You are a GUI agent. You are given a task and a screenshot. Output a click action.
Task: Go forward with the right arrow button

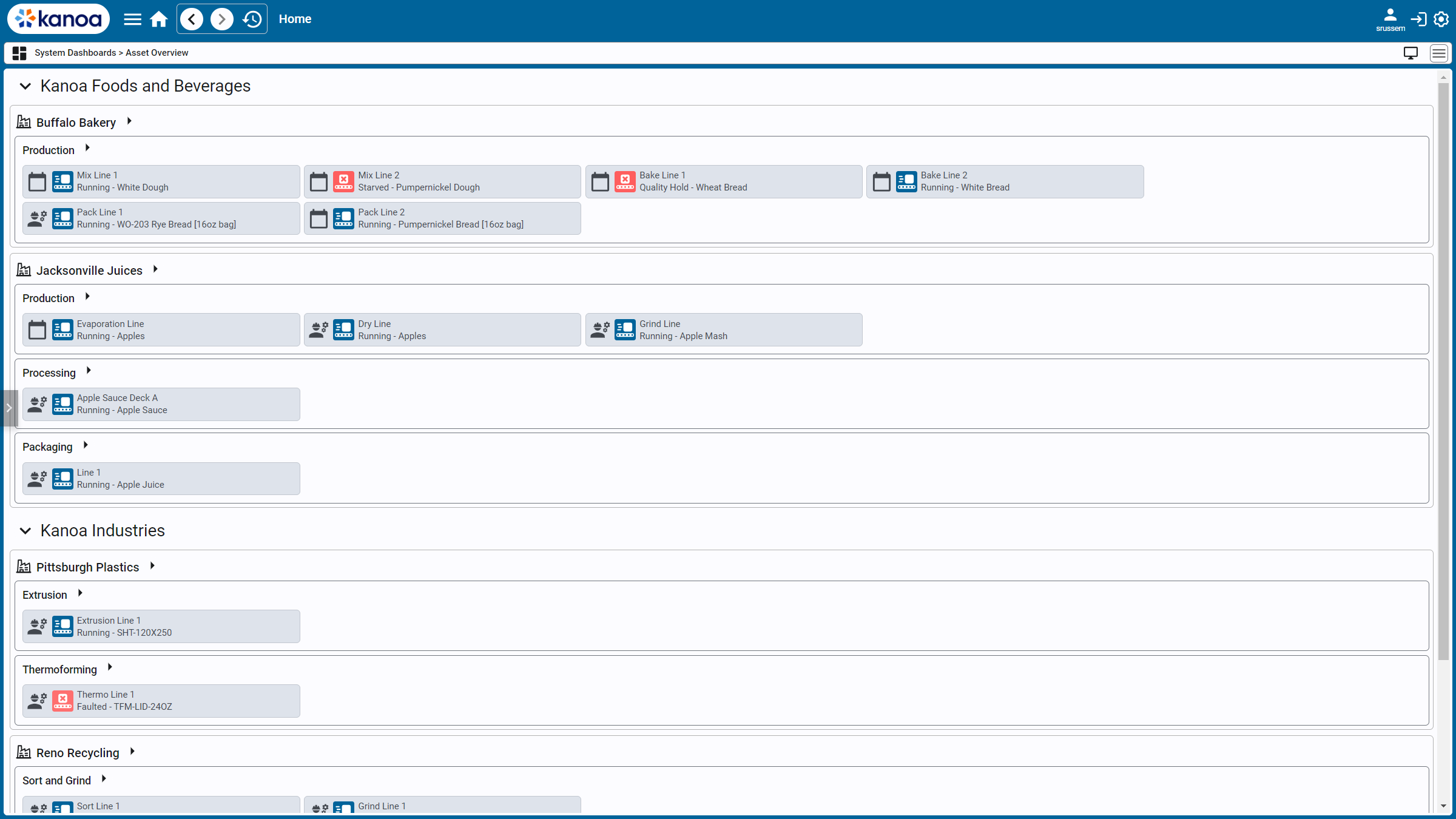[221, 19]
